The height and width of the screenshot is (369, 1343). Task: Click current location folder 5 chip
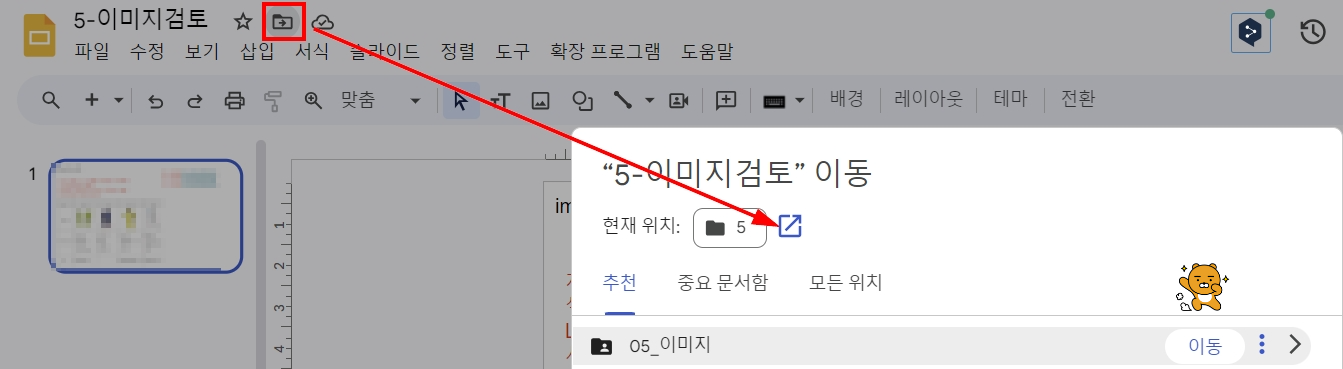click(729, 227)
